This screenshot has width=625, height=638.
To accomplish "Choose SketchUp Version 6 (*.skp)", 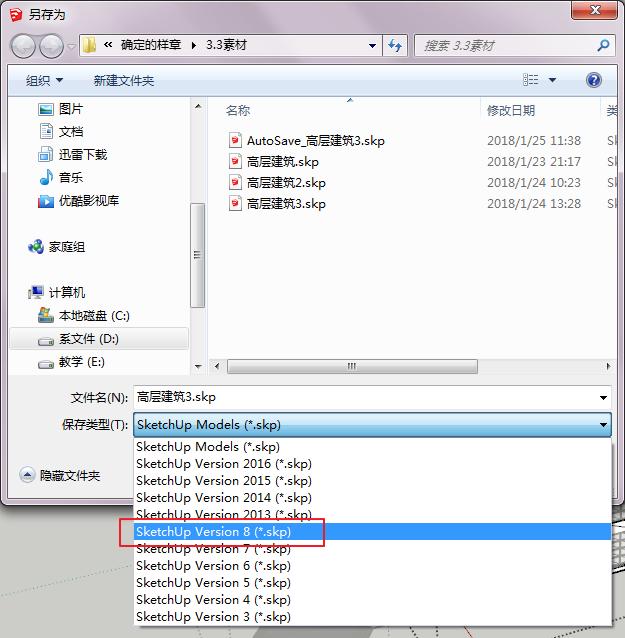I will [x=372, y=566].
